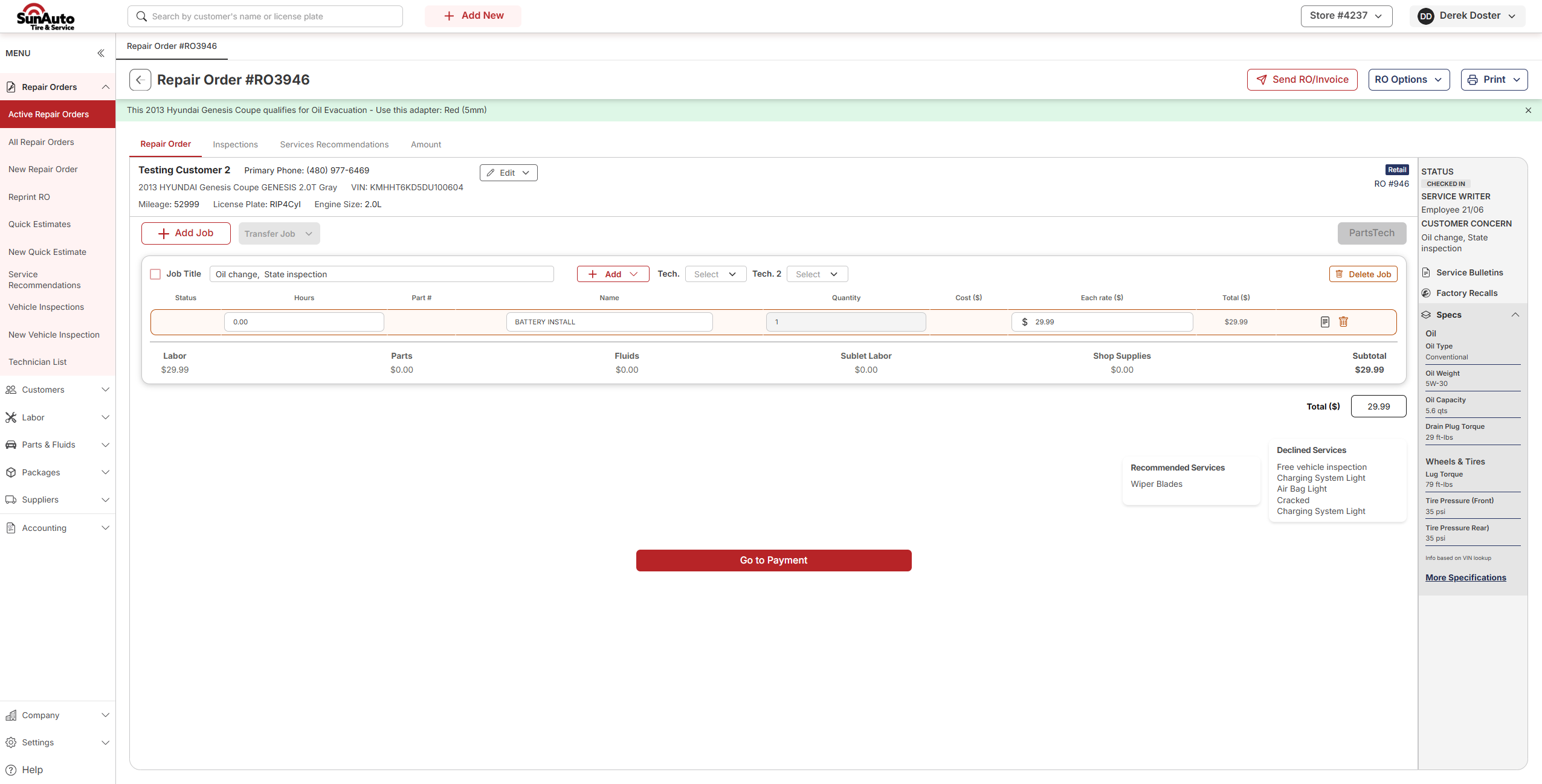Open the Derek Doster user menu
Viewport: 1542px width, 784px height.
[x=1467, y=16]
